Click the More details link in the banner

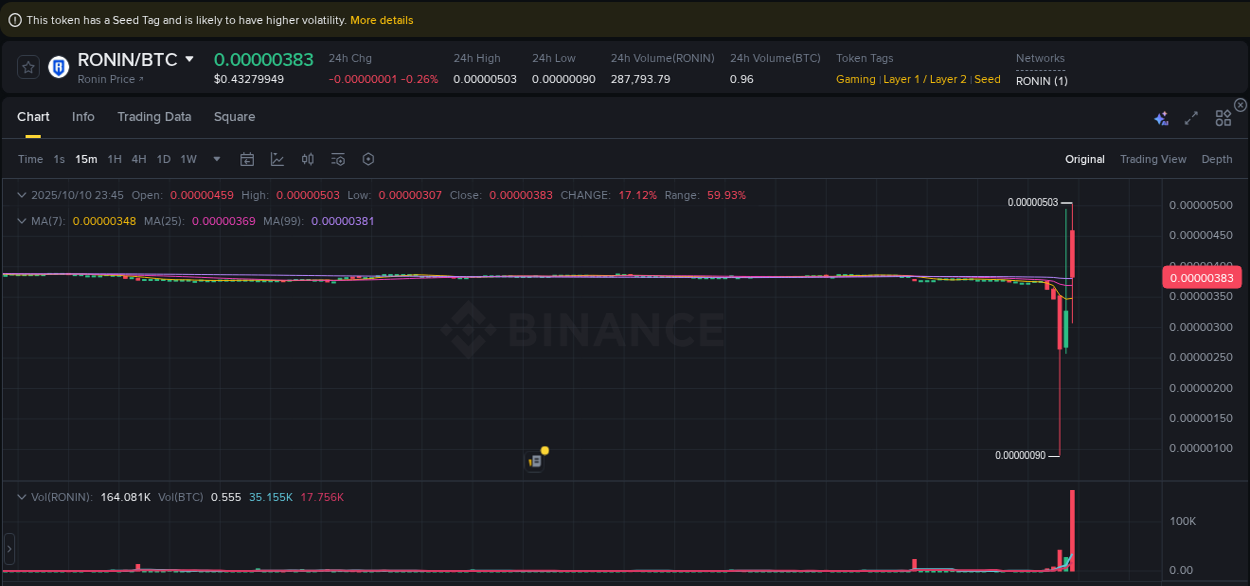pyautogui.click(x=381, y=19)
